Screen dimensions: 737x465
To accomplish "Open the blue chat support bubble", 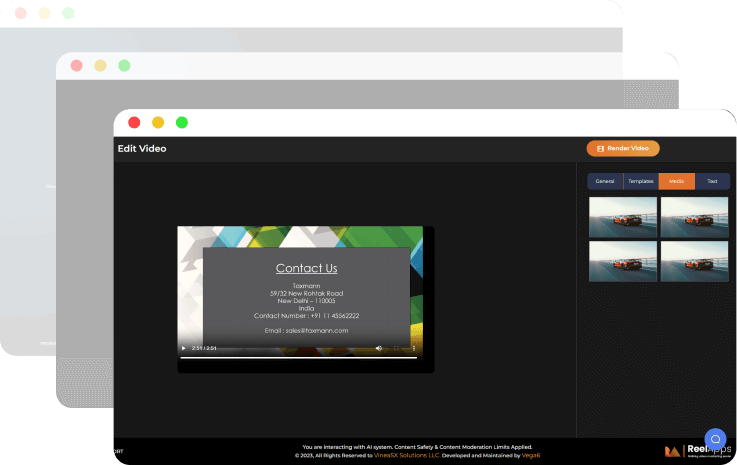I will click(715, 439).
